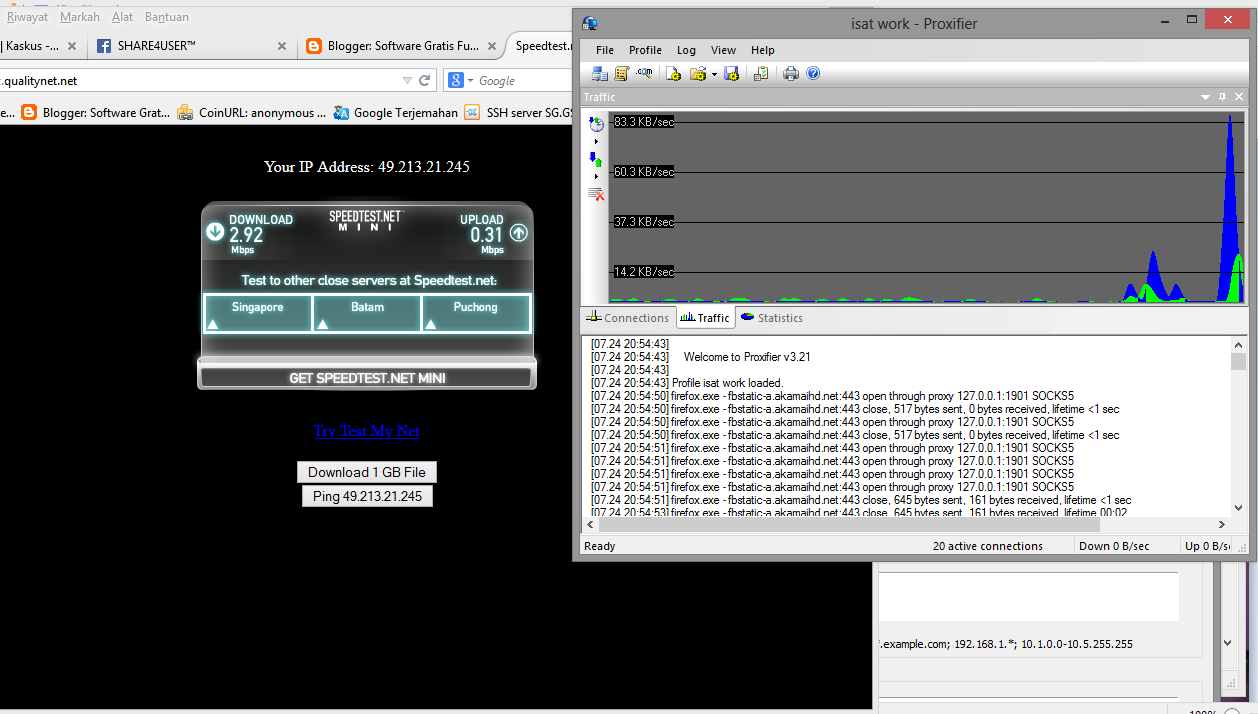Click the '14.2 KB/sec' graph label
Image resolution: width=1258 pixels, height=714 pixels.
click(x=644, y=272)
